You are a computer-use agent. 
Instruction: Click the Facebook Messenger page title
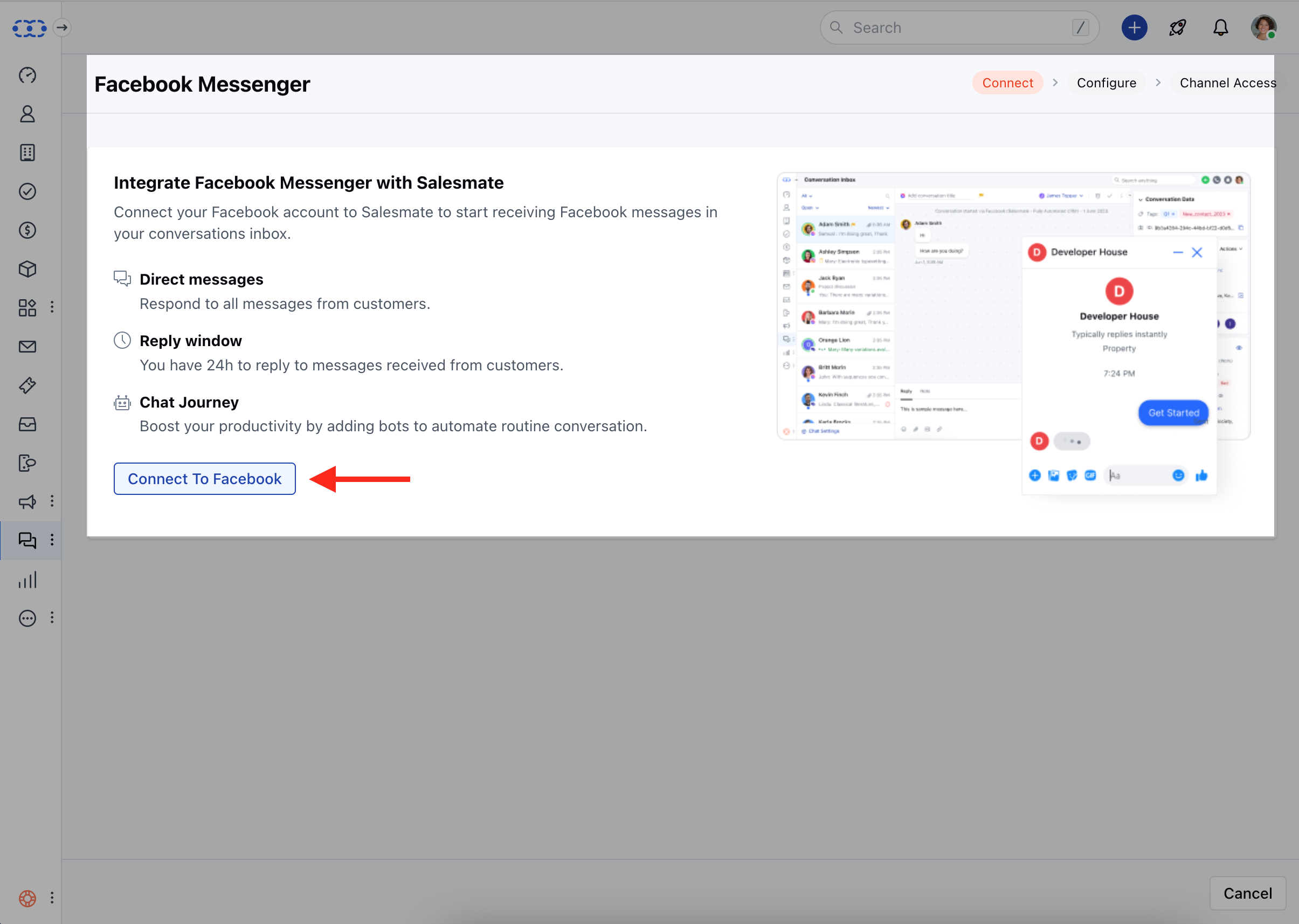[202, 84]
